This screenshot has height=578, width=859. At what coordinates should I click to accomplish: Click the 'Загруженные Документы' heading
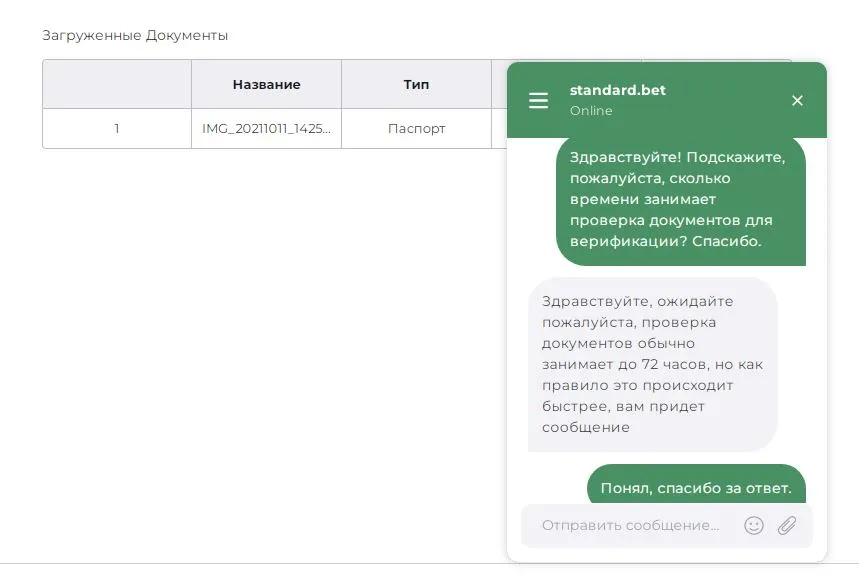[x=135, y=35]
